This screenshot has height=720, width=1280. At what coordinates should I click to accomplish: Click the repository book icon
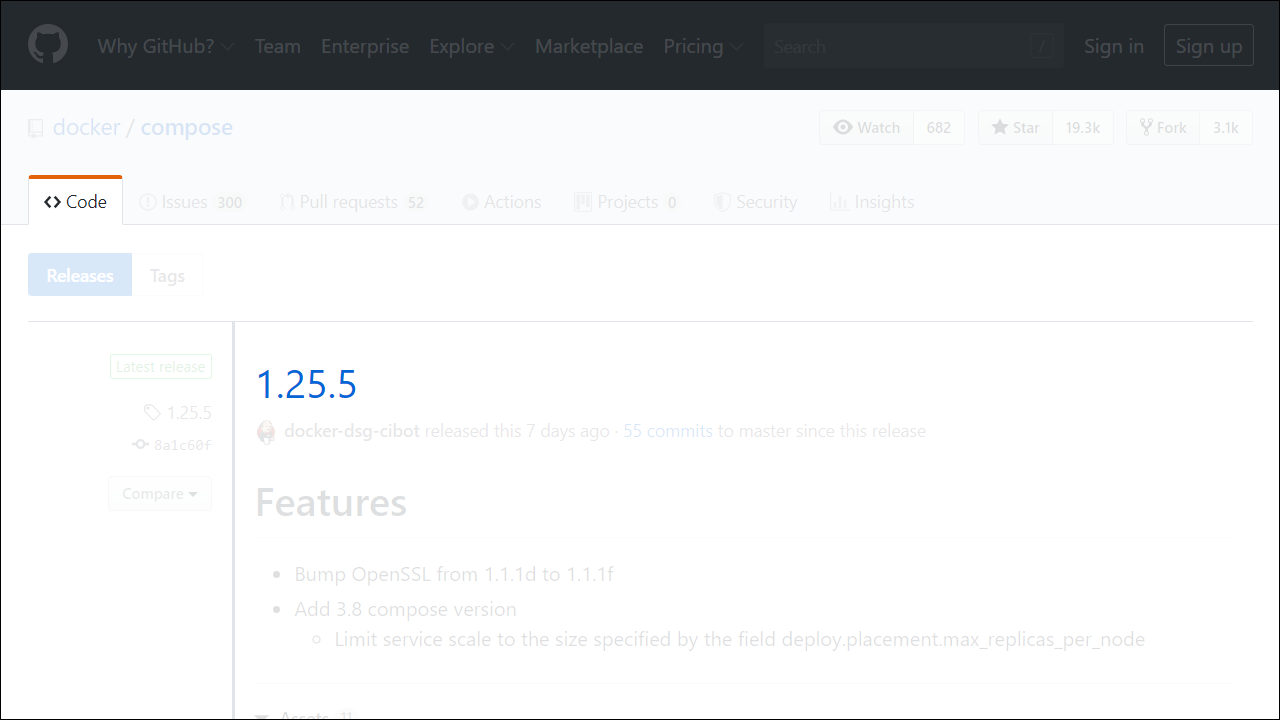pyautogui.click(x=36, y=128)
